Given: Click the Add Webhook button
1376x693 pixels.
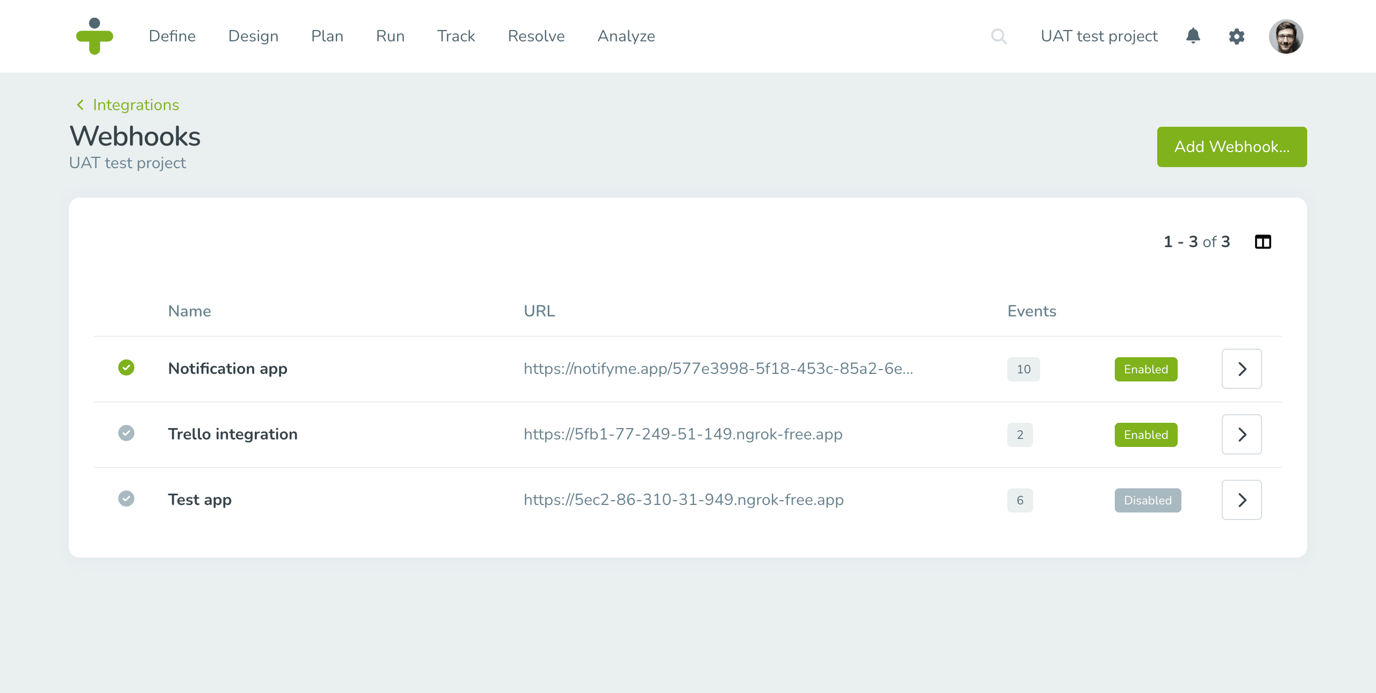Looking at the screenshot, I should pos(1232,146).
